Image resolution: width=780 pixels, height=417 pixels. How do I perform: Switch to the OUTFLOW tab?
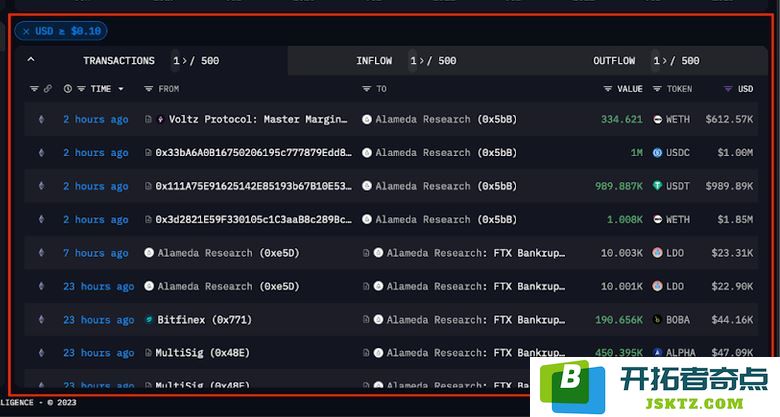click(614, 61)
